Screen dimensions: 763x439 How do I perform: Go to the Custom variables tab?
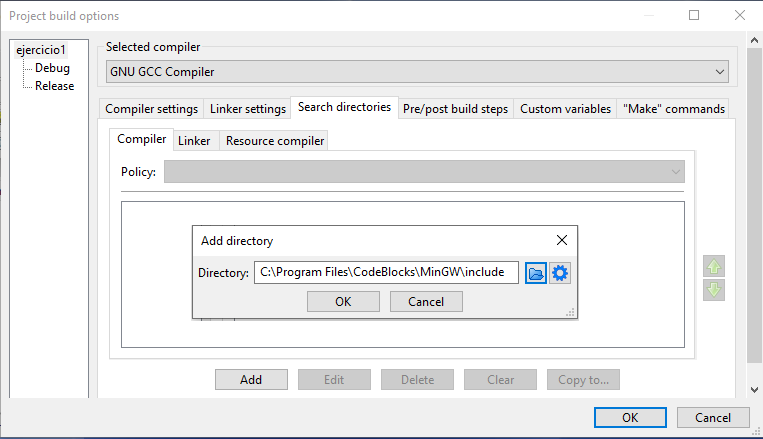(x=565, y=109)
